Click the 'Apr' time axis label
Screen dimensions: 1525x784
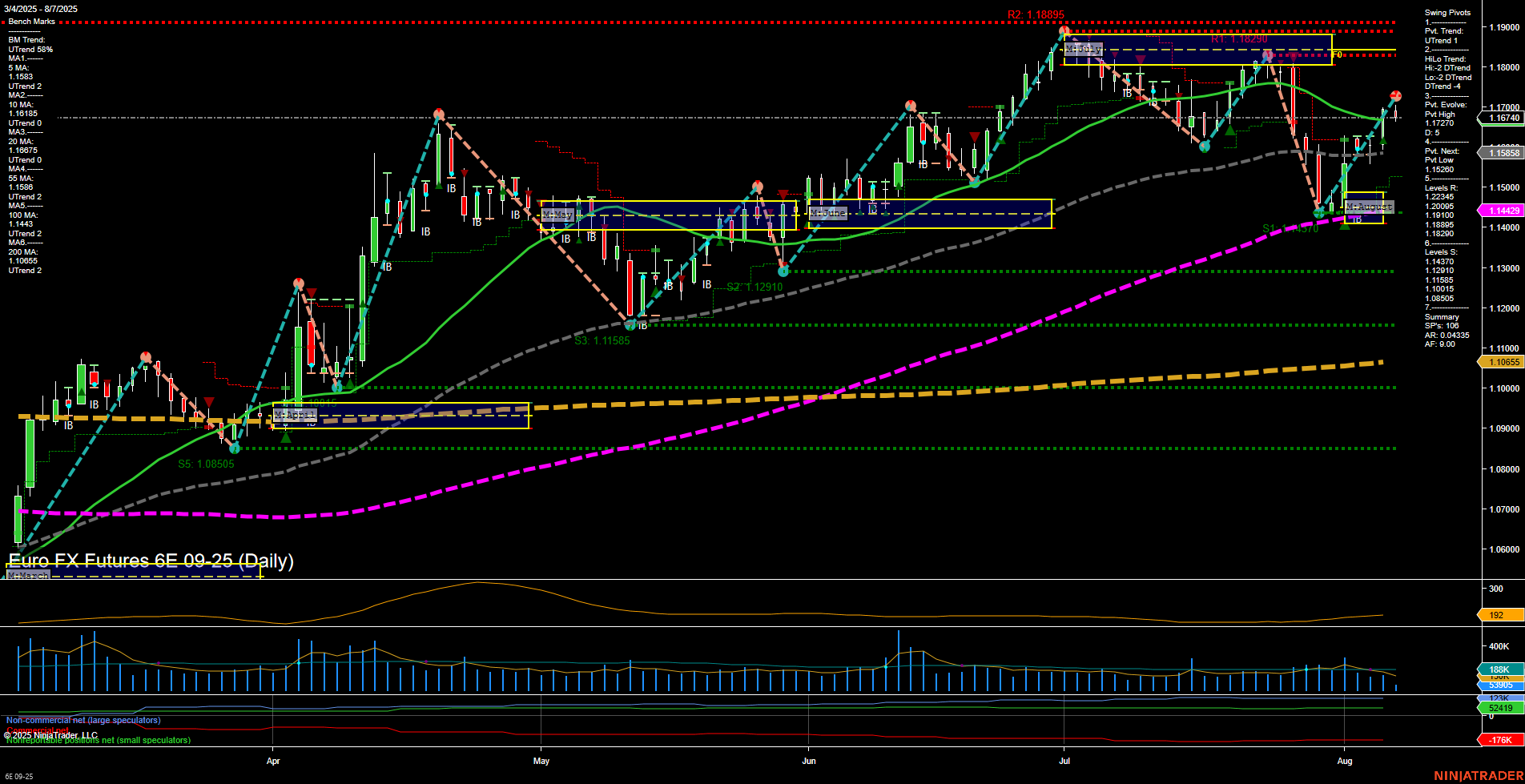tap(273, 761)
